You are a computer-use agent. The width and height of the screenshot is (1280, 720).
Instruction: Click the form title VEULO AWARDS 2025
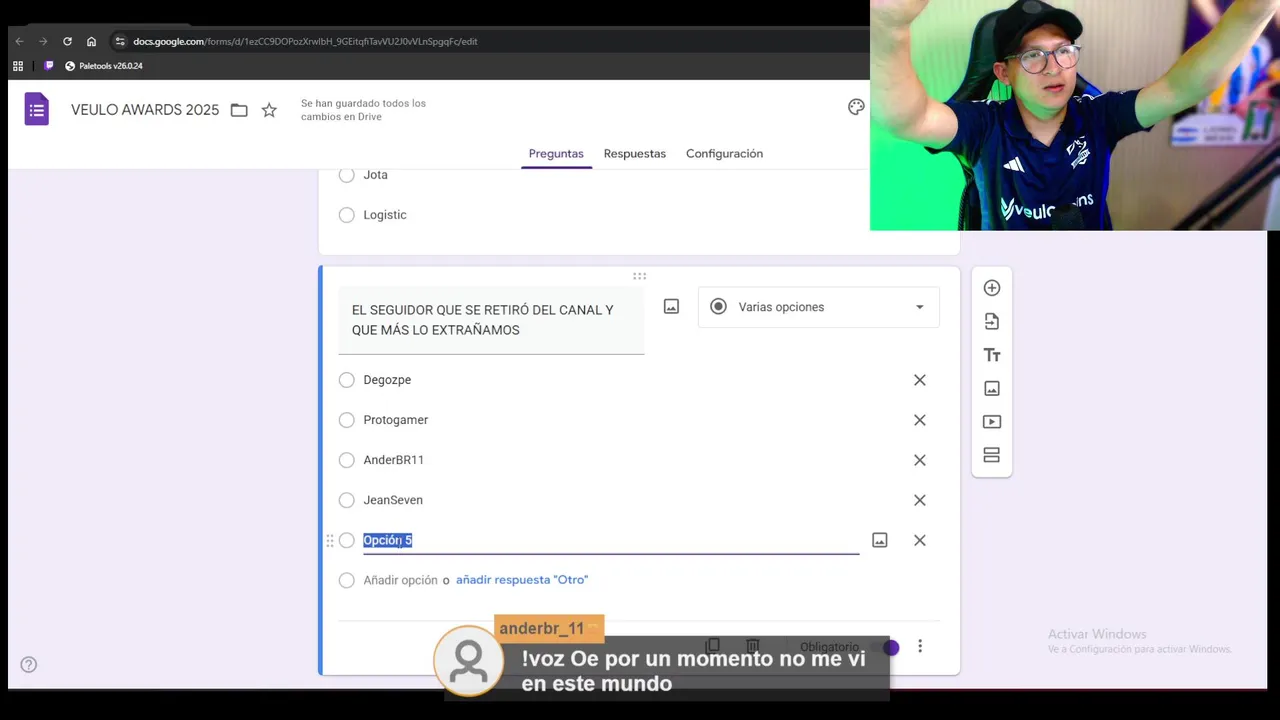(145, 110)
